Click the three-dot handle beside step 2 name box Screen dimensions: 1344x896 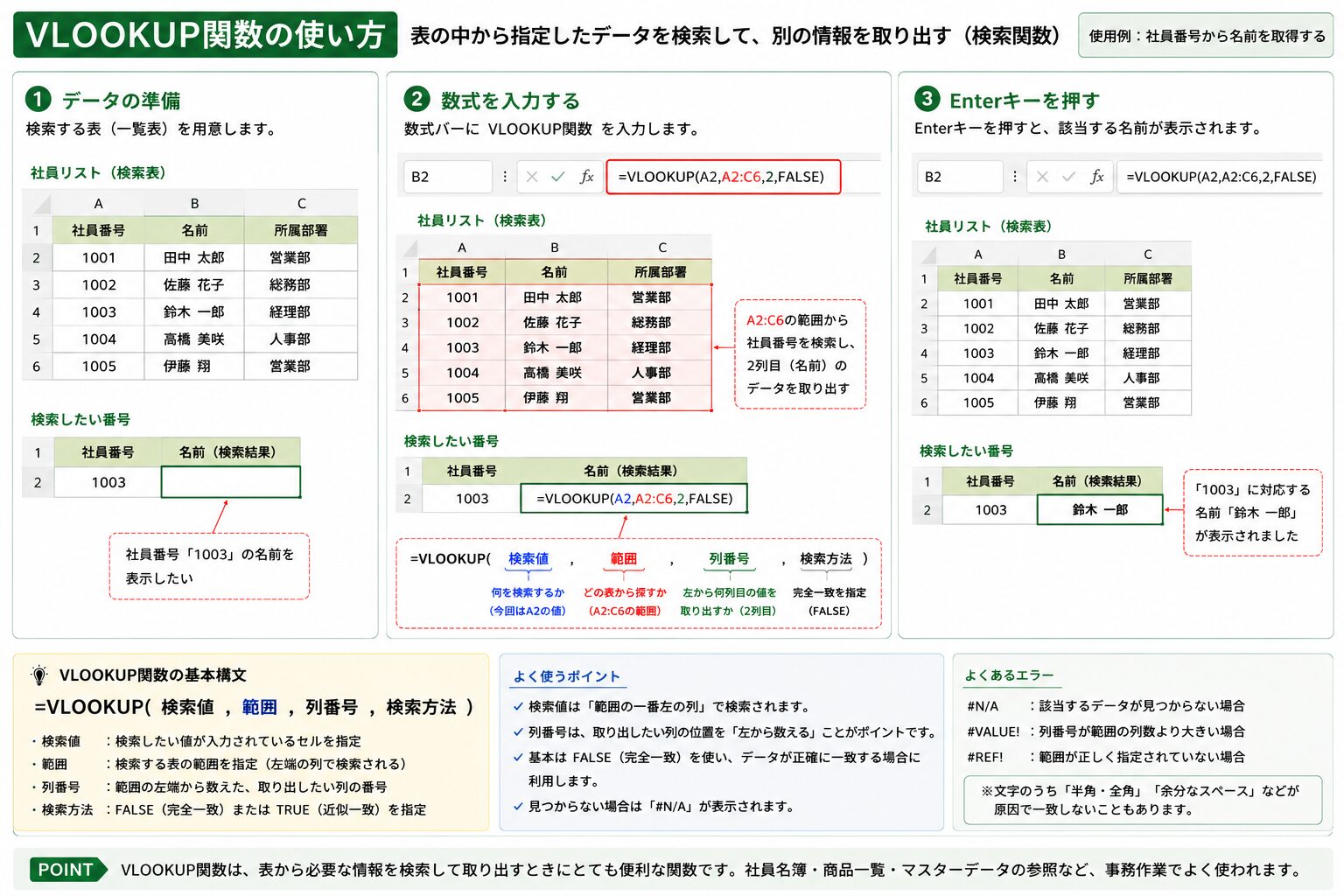tap(505, 177)
